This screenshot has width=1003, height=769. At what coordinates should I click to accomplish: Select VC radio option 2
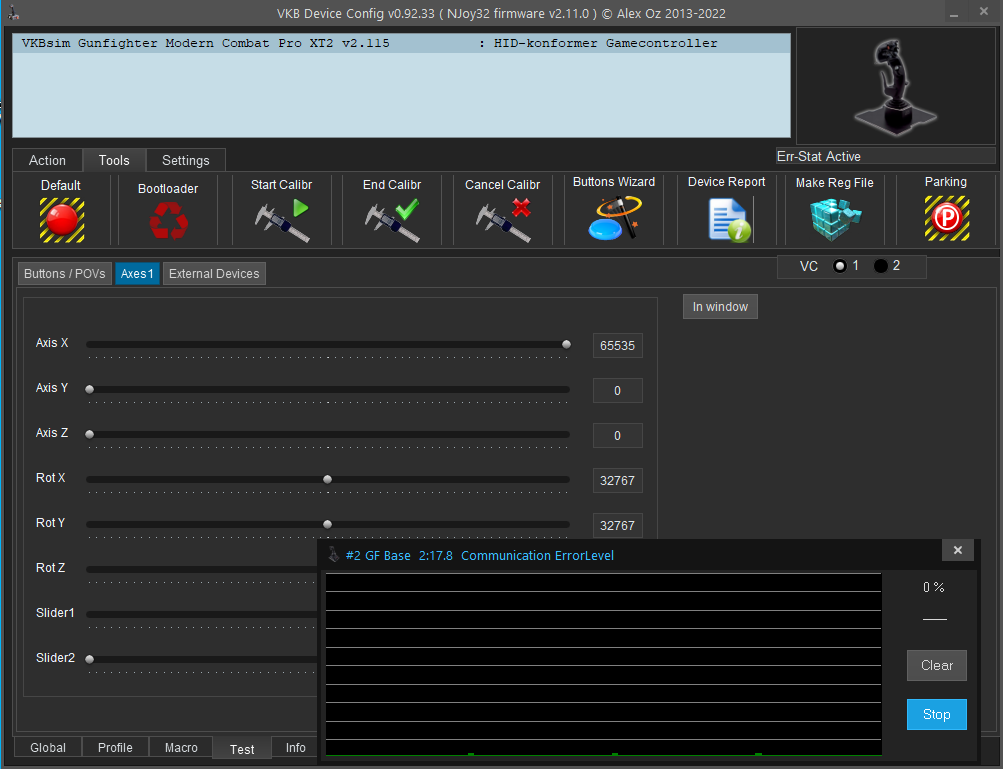click(881, 266)
